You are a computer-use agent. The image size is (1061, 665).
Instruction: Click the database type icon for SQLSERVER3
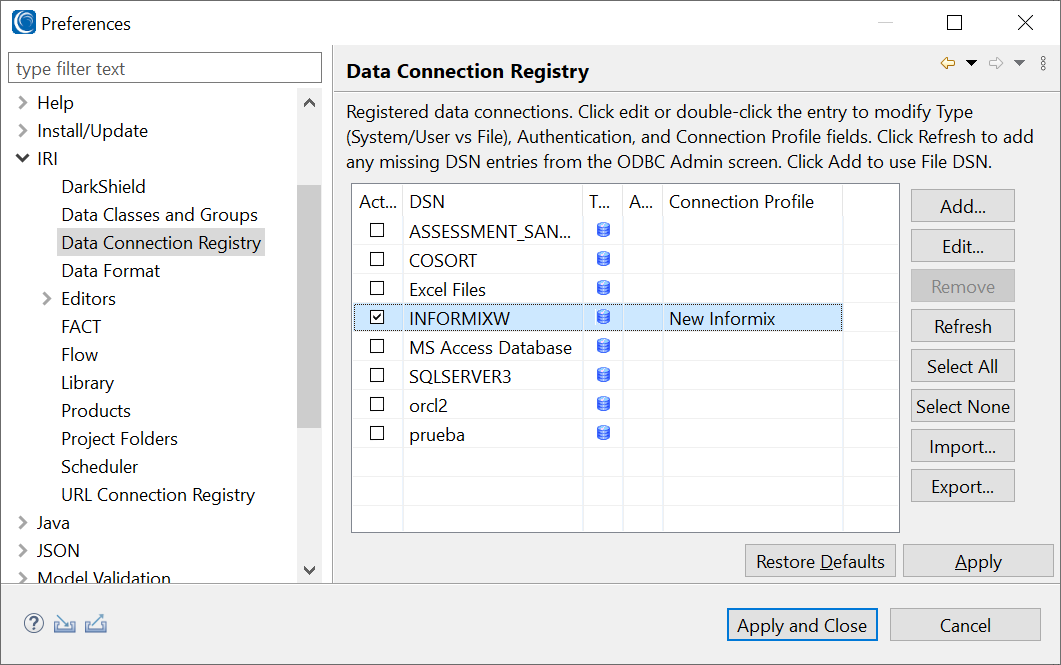click(x=604, y=375)
